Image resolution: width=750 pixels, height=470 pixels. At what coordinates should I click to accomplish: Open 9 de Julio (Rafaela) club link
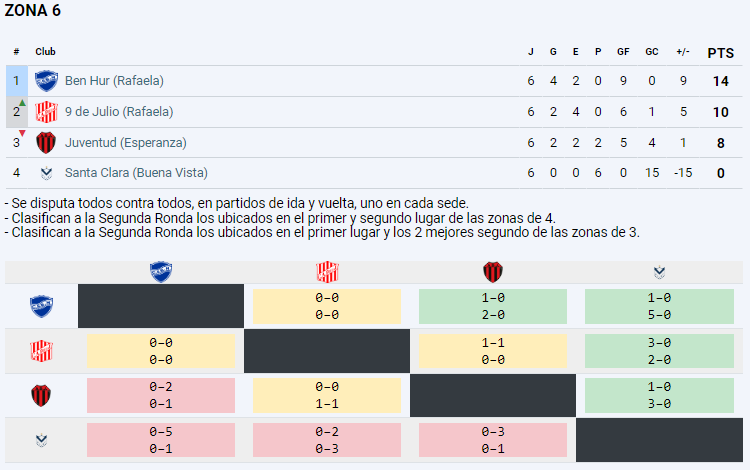(119, 112)
